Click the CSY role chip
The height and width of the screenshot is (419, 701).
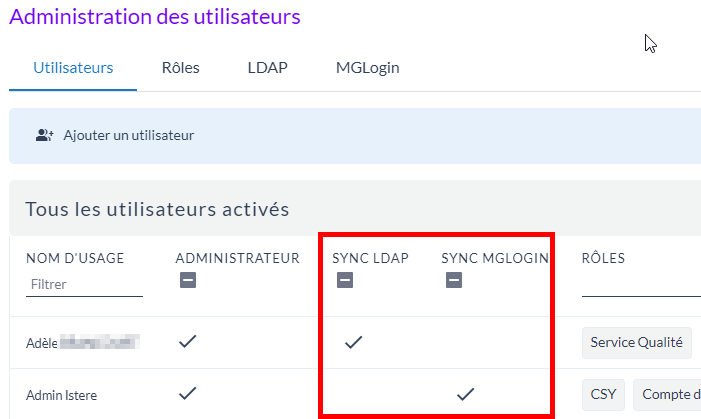pyautogui.click(x=603, y=394)
